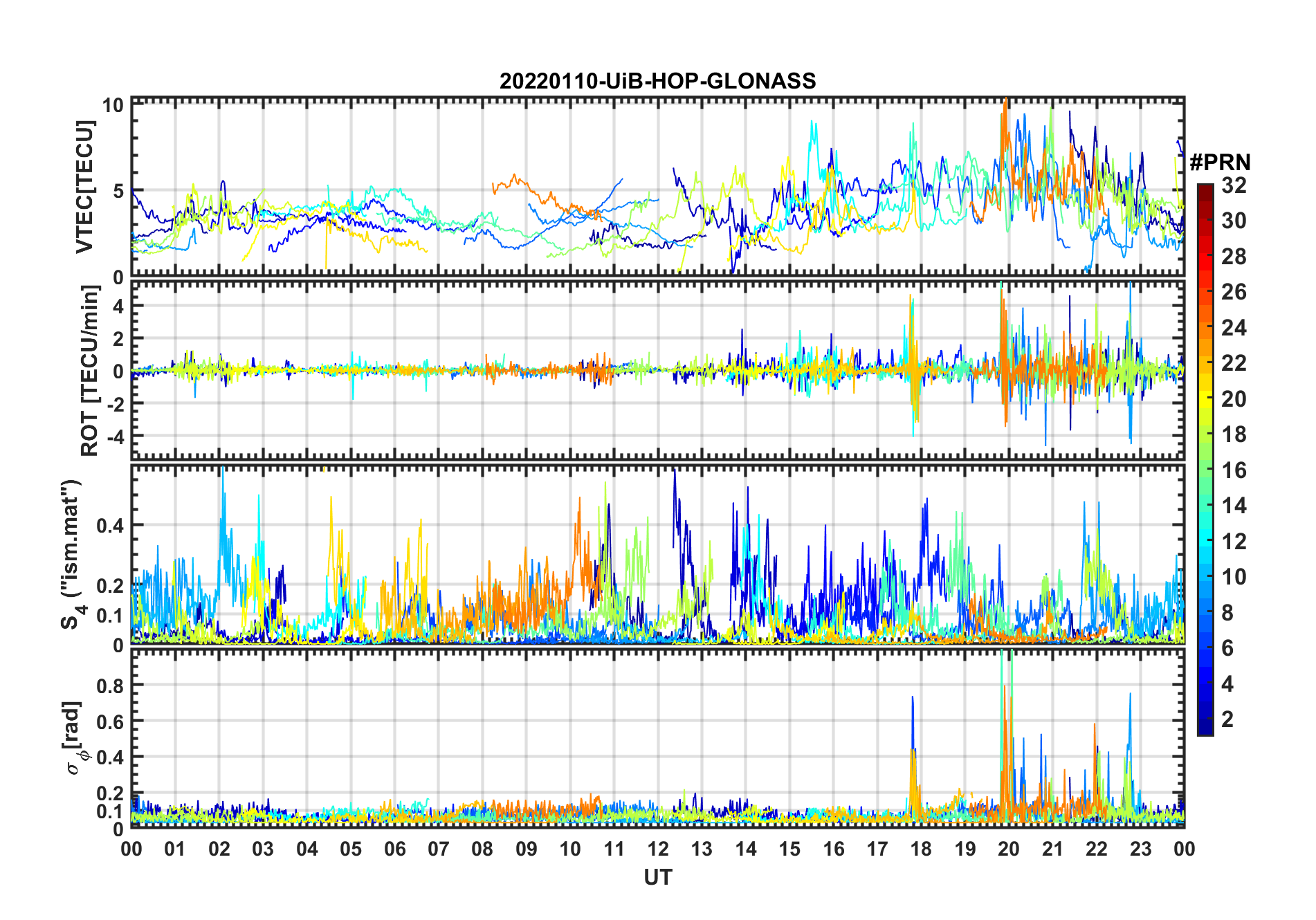Click the UT x-axis label
The image size is (1316, 920).
(x=657, y=877)
